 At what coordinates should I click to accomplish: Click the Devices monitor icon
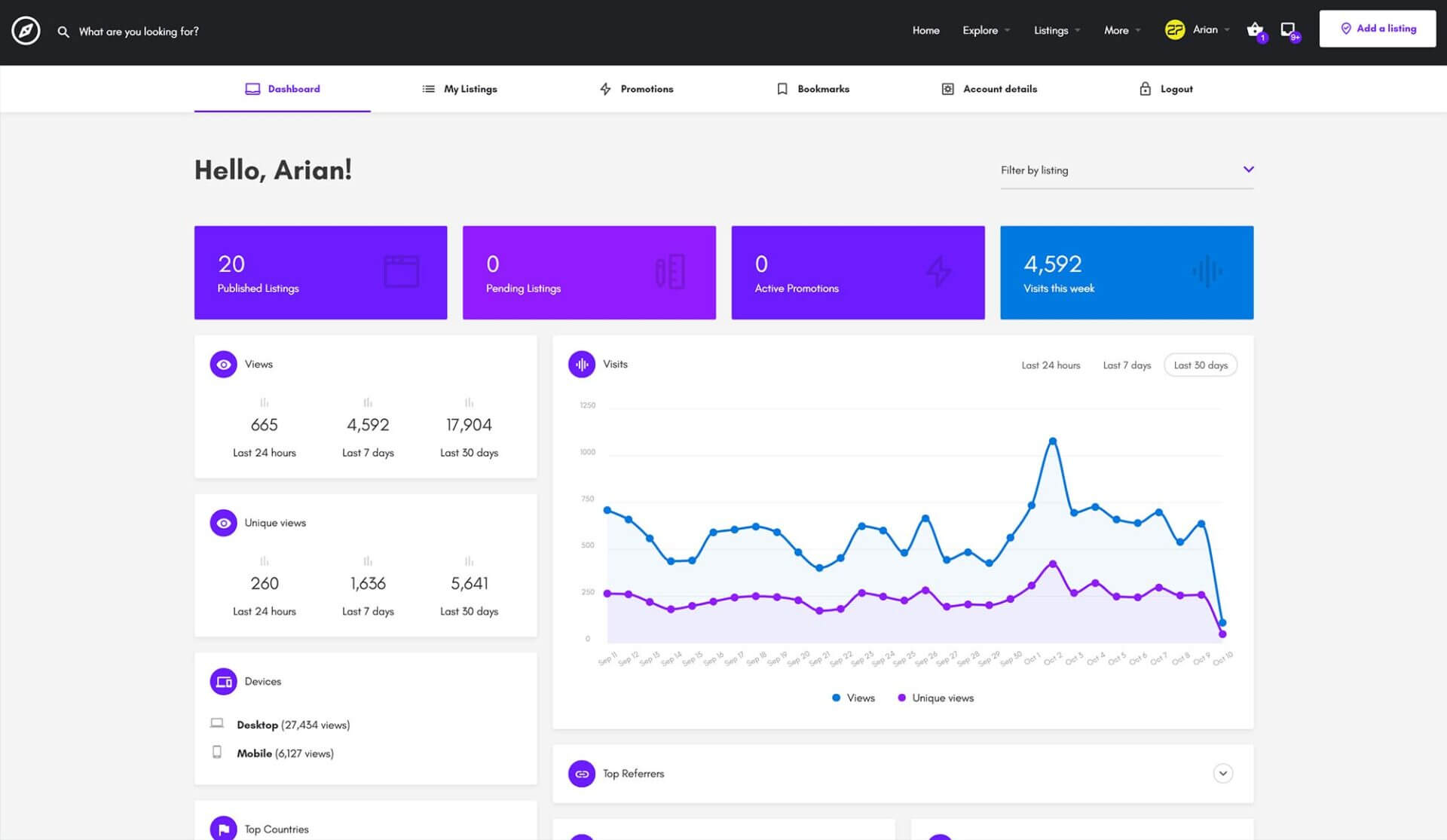(x=222, y=681)
